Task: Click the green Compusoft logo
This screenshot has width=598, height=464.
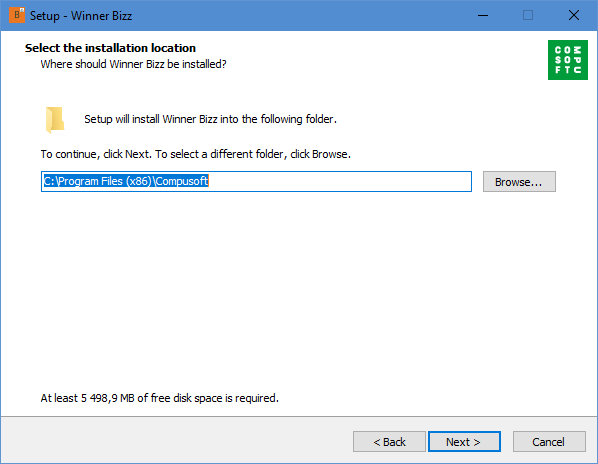Action: pyautogui.click(x=567, y=60)
